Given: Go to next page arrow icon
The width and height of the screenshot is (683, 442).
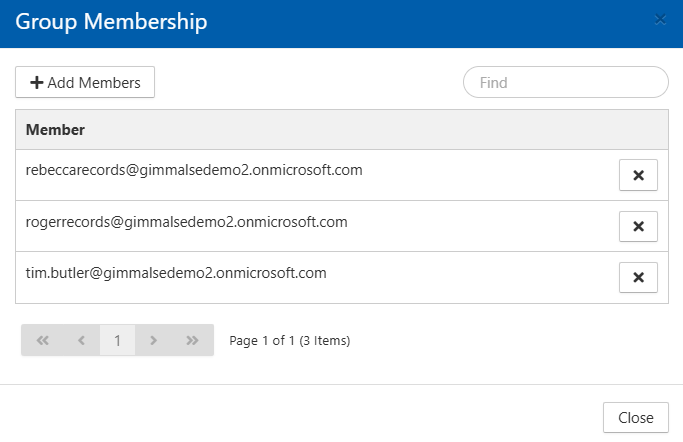Looking at the screenshot, I should [x=153, y=340].
